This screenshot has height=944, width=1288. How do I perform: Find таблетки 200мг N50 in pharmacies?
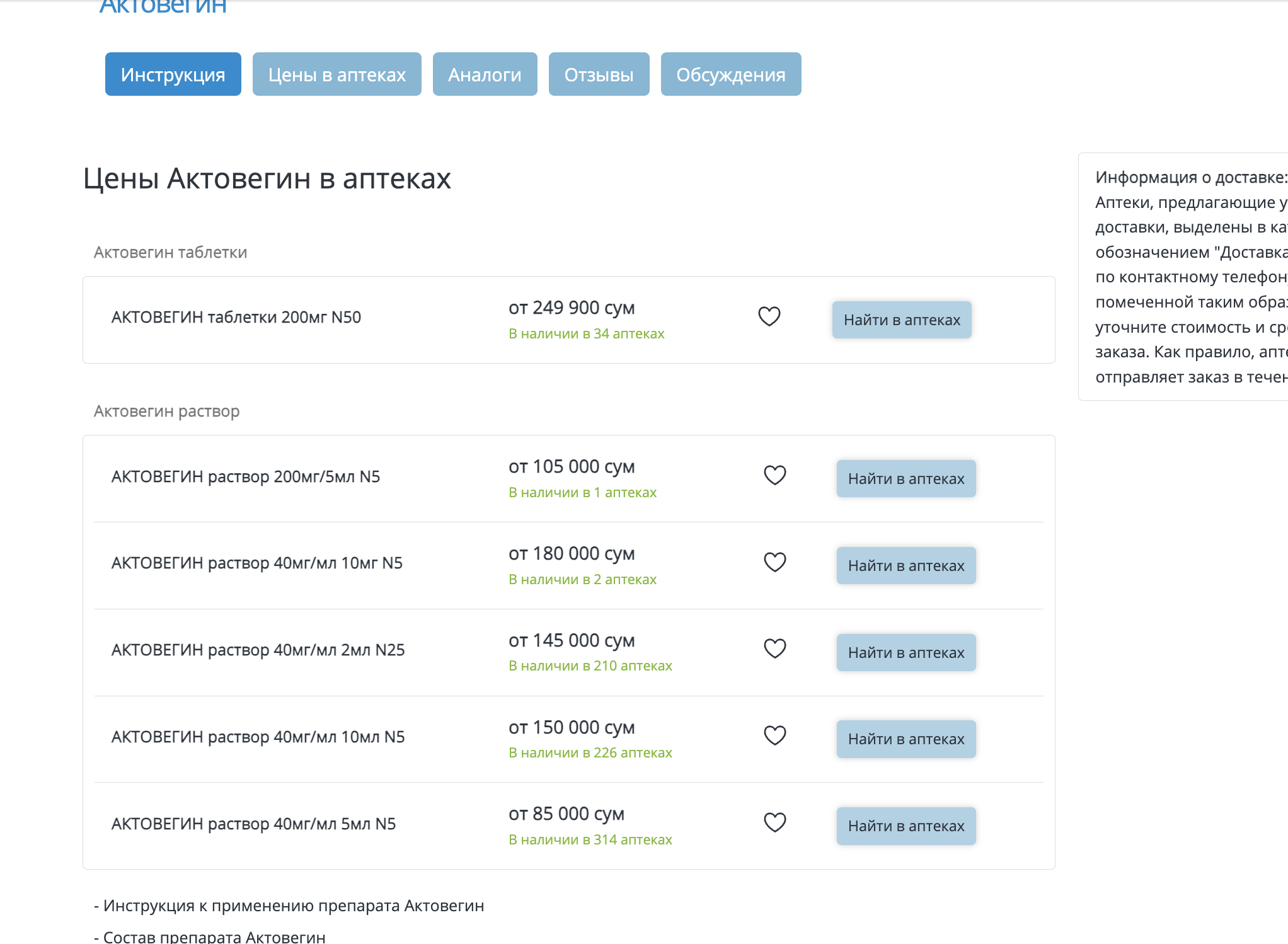coord(901,320)
